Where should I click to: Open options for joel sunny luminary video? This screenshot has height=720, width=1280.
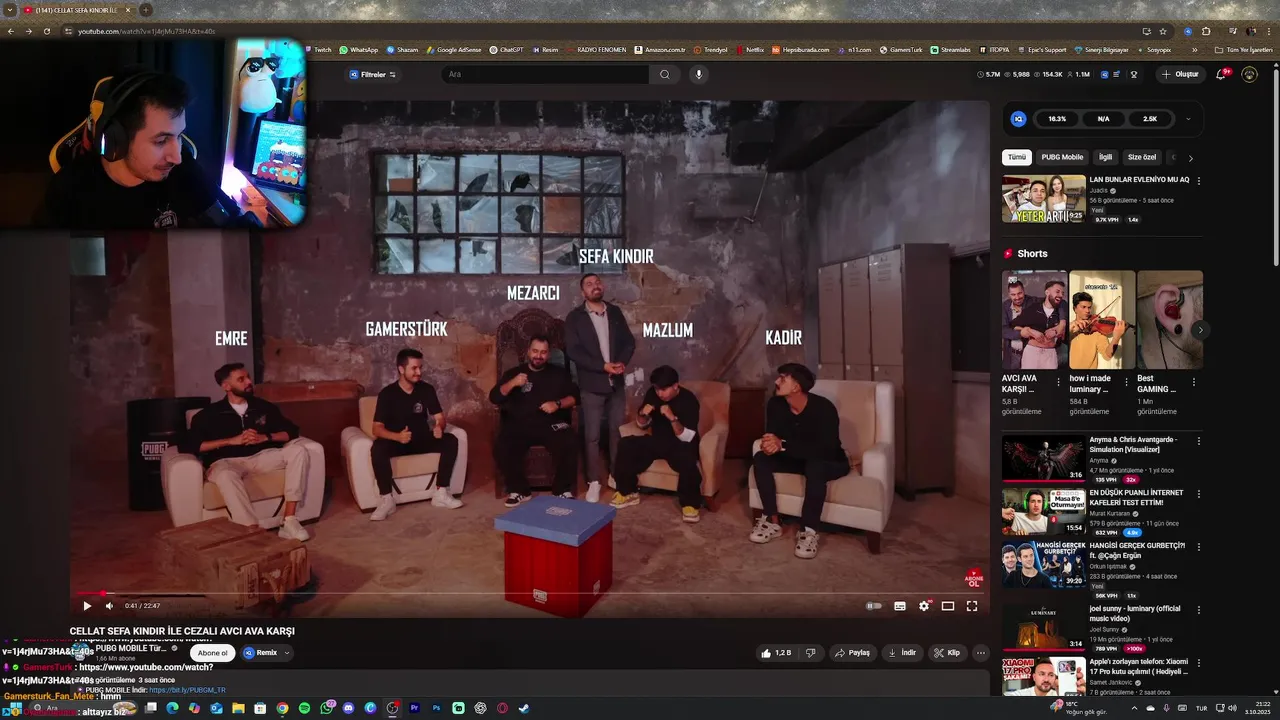tap(1199, 609)
